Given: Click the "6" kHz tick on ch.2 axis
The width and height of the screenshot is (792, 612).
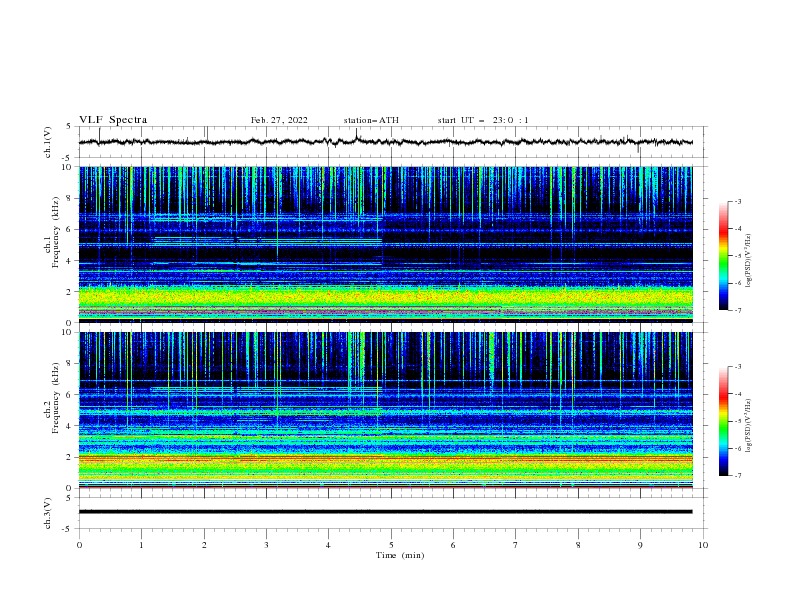Looking at the screenshot, I should point(70,395).
